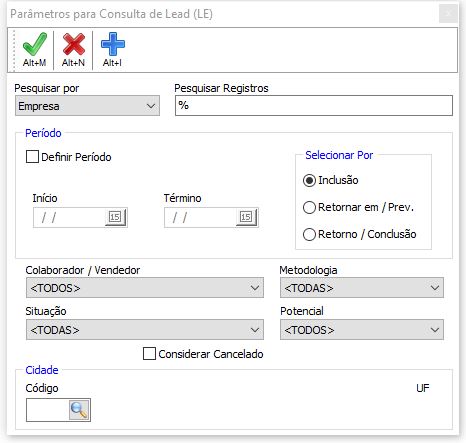Expand the Colaborador / Vendedor dropdown
This screenshot has width=466, height=443.
coord(145,288)
